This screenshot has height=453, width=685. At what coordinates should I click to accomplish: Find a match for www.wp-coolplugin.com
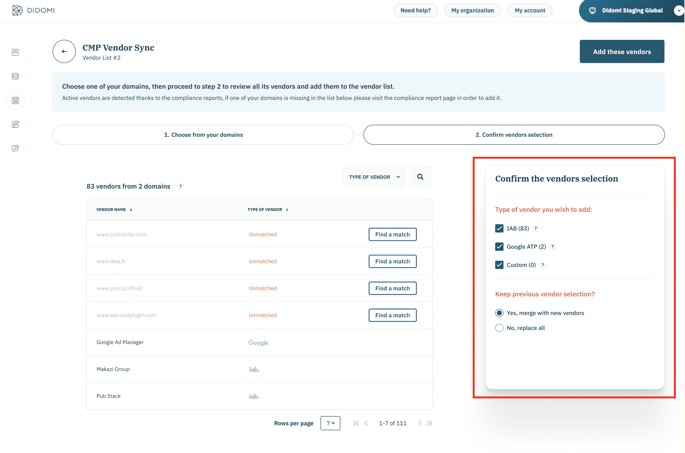(392, 315)
